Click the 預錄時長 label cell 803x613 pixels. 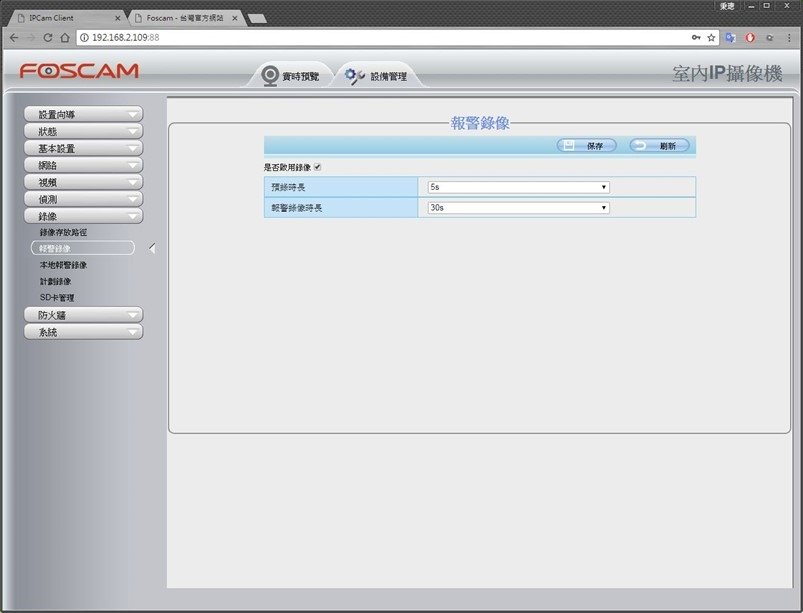pos(341,187)
